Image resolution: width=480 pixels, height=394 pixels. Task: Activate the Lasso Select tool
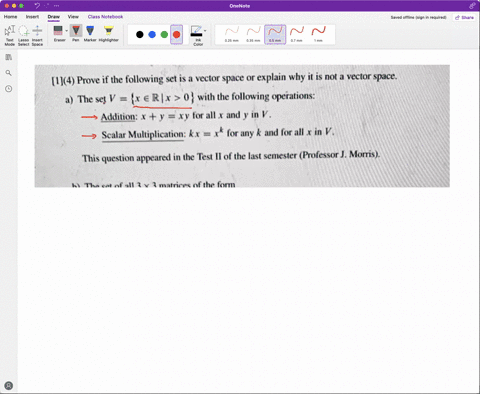pos(24,35)
